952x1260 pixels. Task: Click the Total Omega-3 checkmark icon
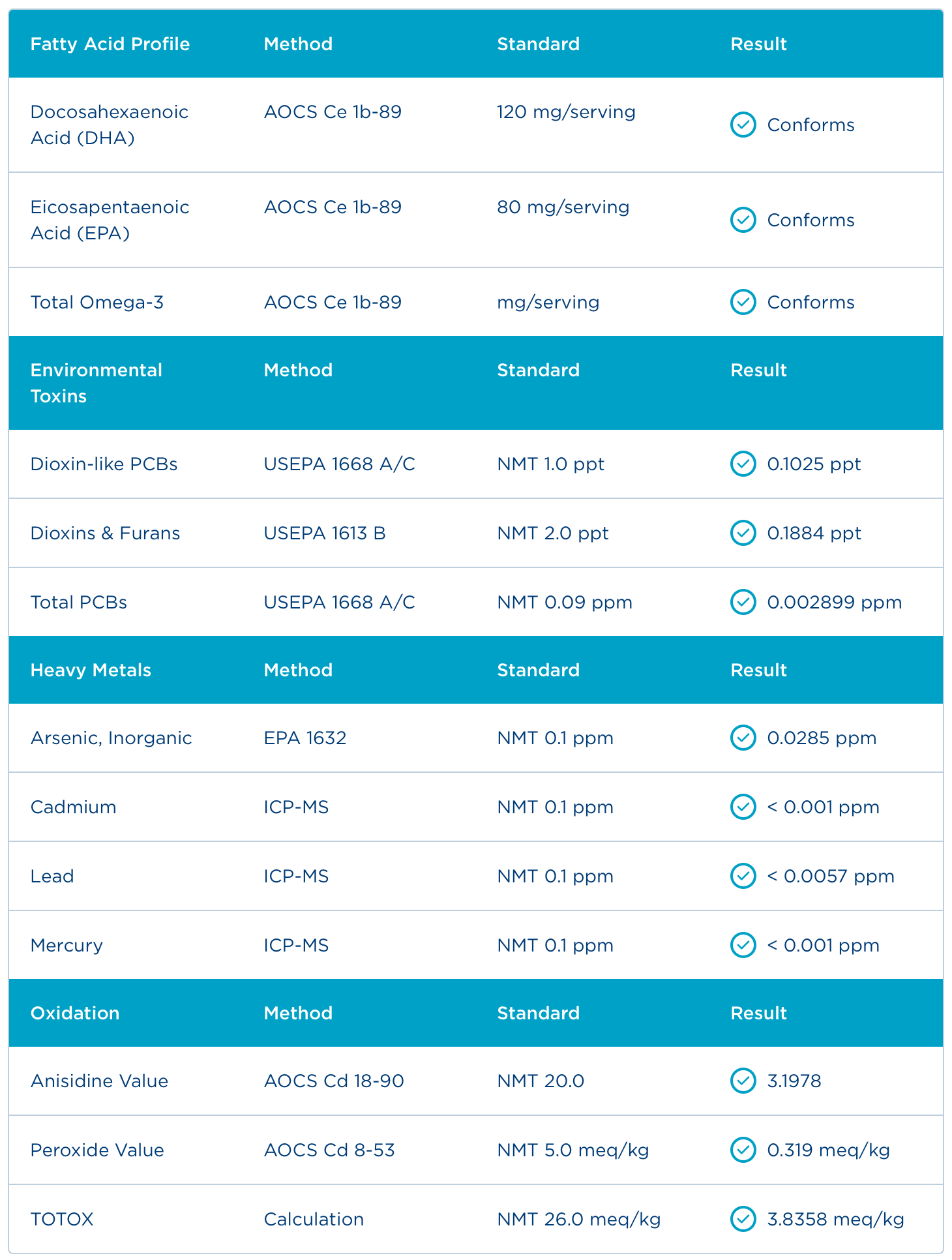[743, 302]
